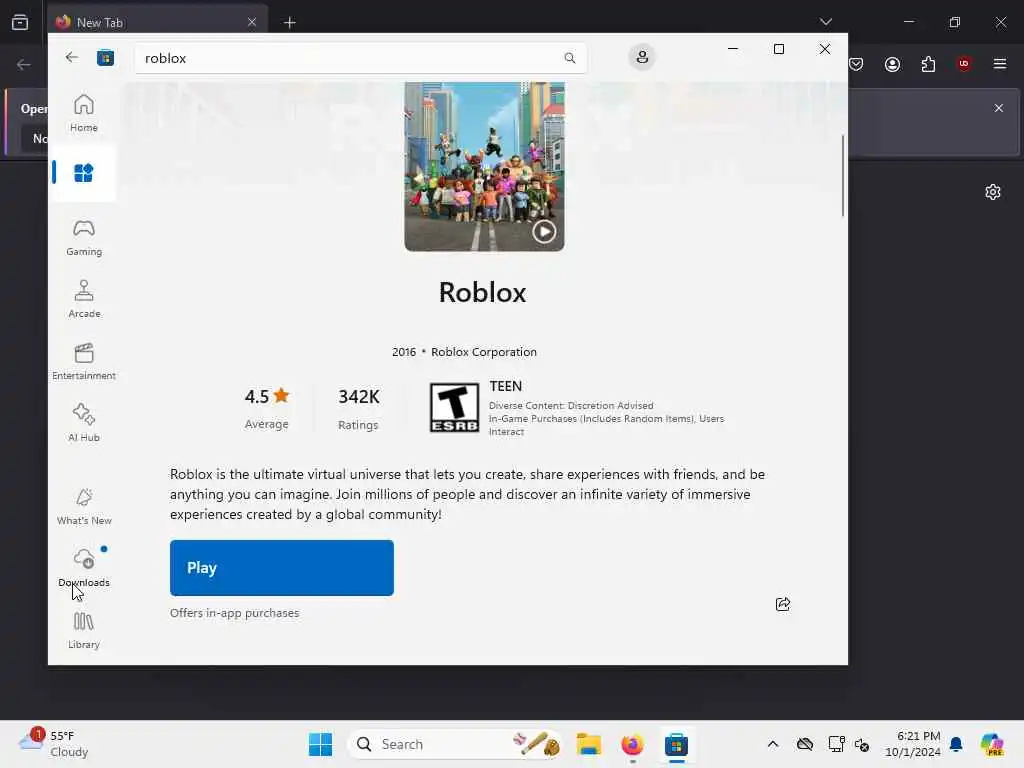Dismiss the Firefox notification bar
1024x768 pixels.
pos(999,108)
